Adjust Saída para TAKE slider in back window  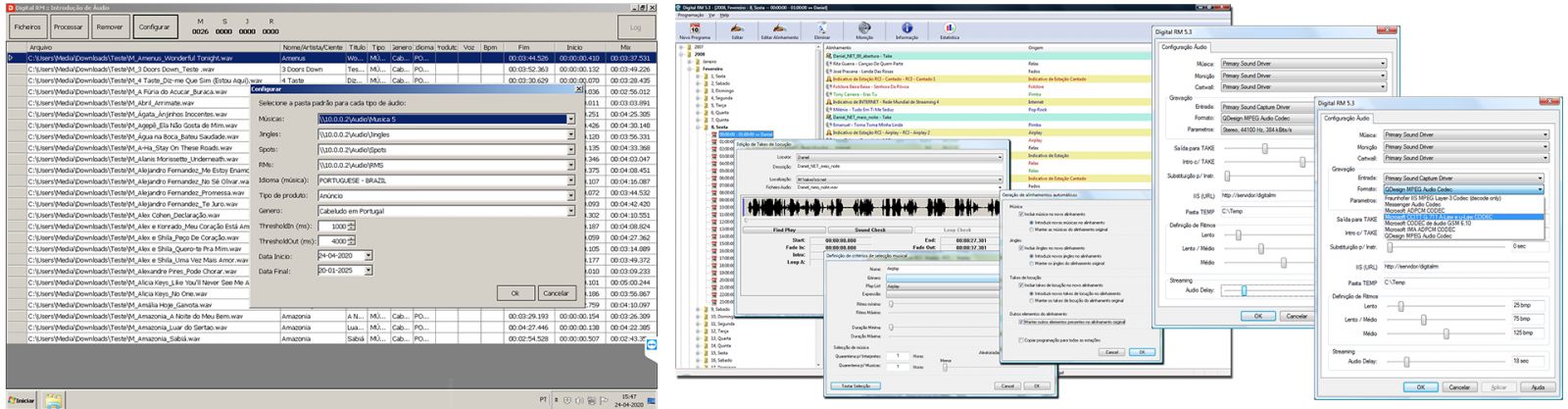point(1264,149)
